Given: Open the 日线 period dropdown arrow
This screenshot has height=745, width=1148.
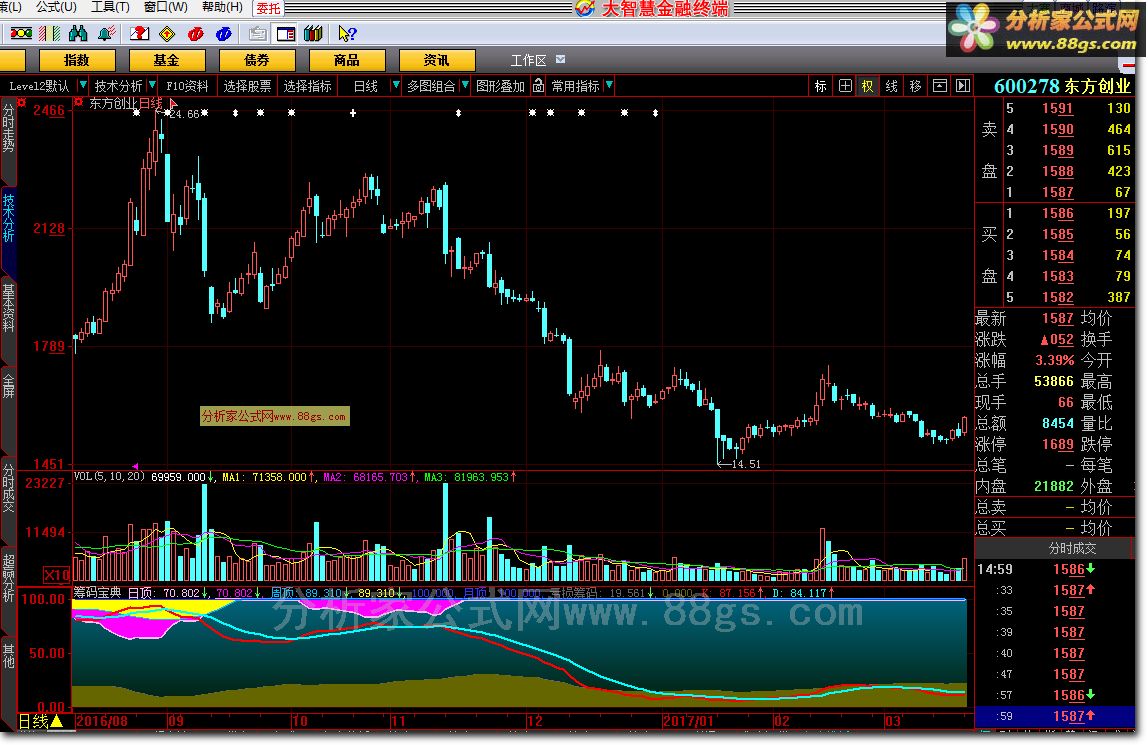Looking at the screenshot, I should coord(396,86).
